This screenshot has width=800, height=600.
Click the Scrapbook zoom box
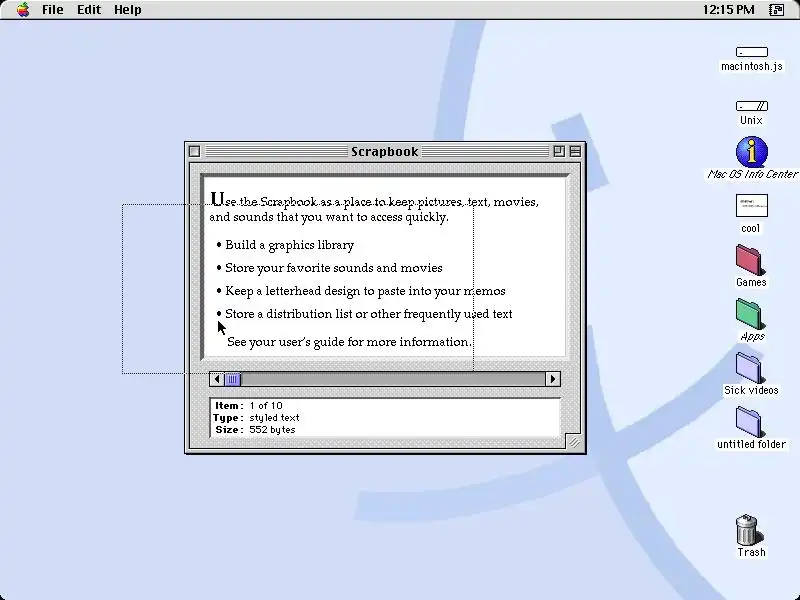pos(559,151)
